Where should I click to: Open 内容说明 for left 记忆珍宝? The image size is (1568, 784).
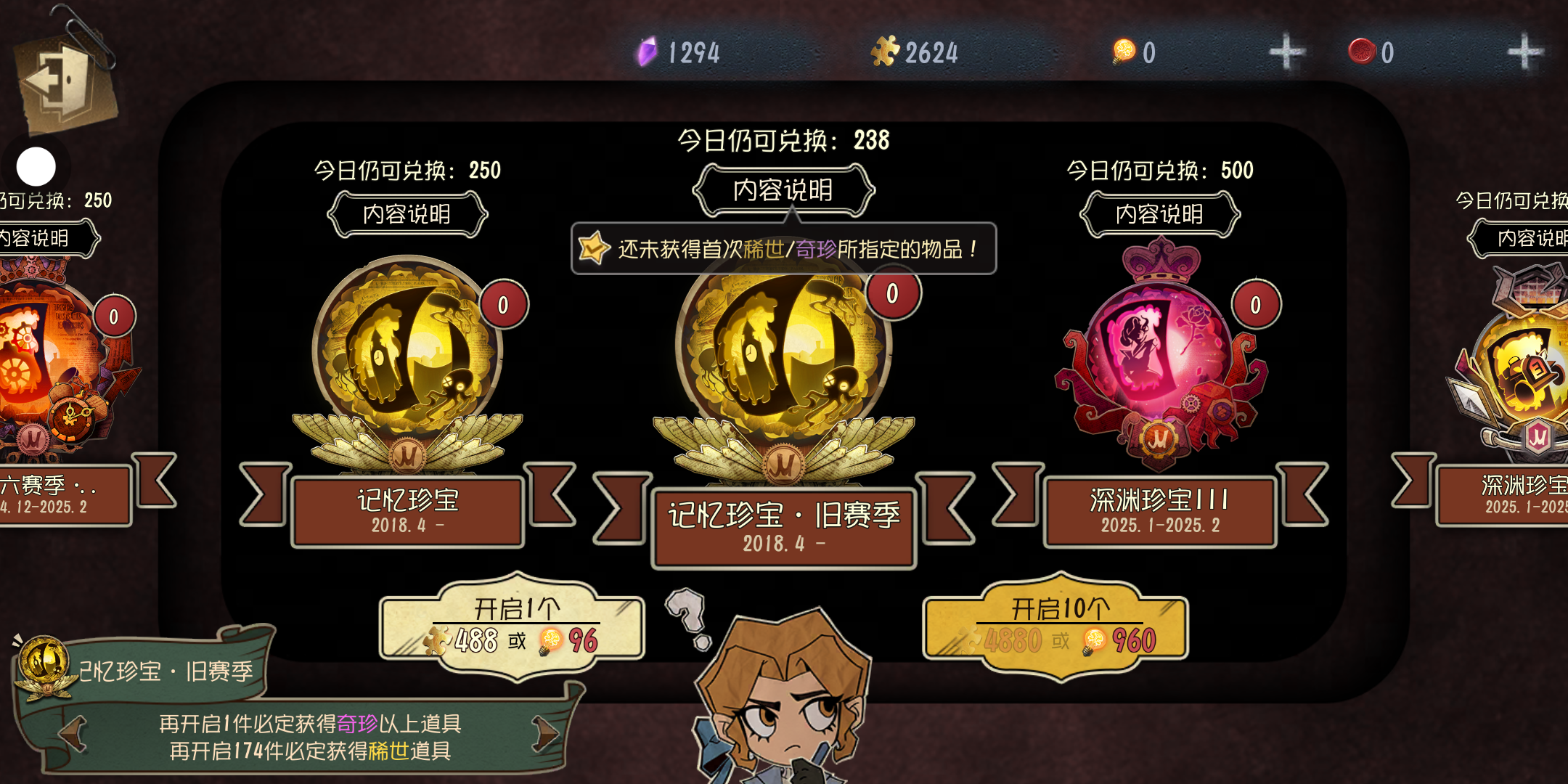click(x=407, y=214)
